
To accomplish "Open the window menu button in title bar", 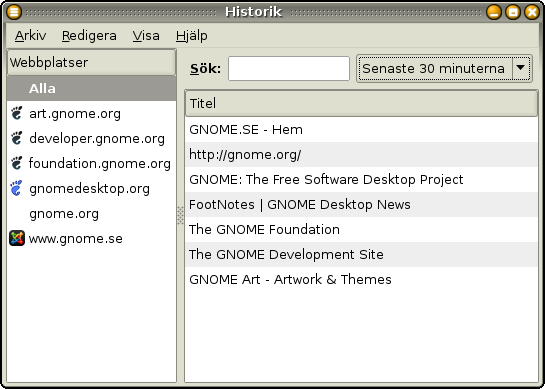I will coord(14,12).
